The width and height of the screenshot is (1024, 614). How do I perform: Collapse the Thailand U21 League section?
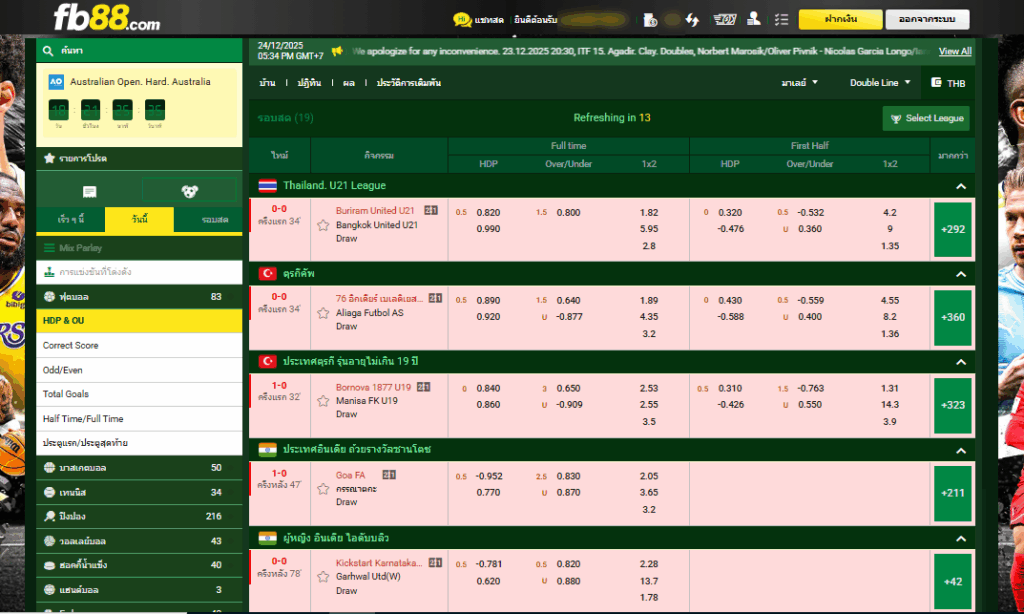(x=961, y=186)
